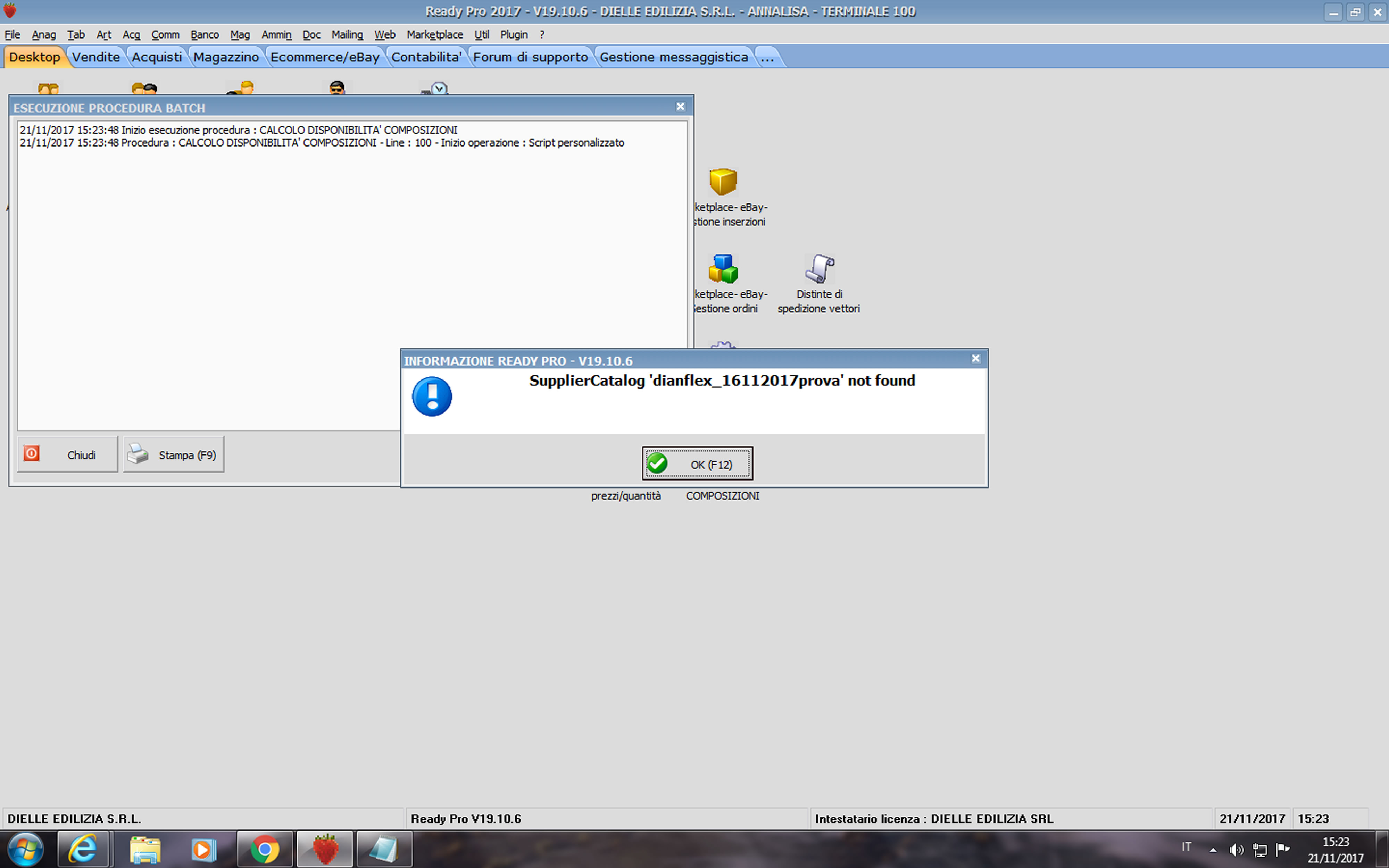Switch to the Magazzino tab
This screenshot has height=868, width=1389.
coord(226,57)
